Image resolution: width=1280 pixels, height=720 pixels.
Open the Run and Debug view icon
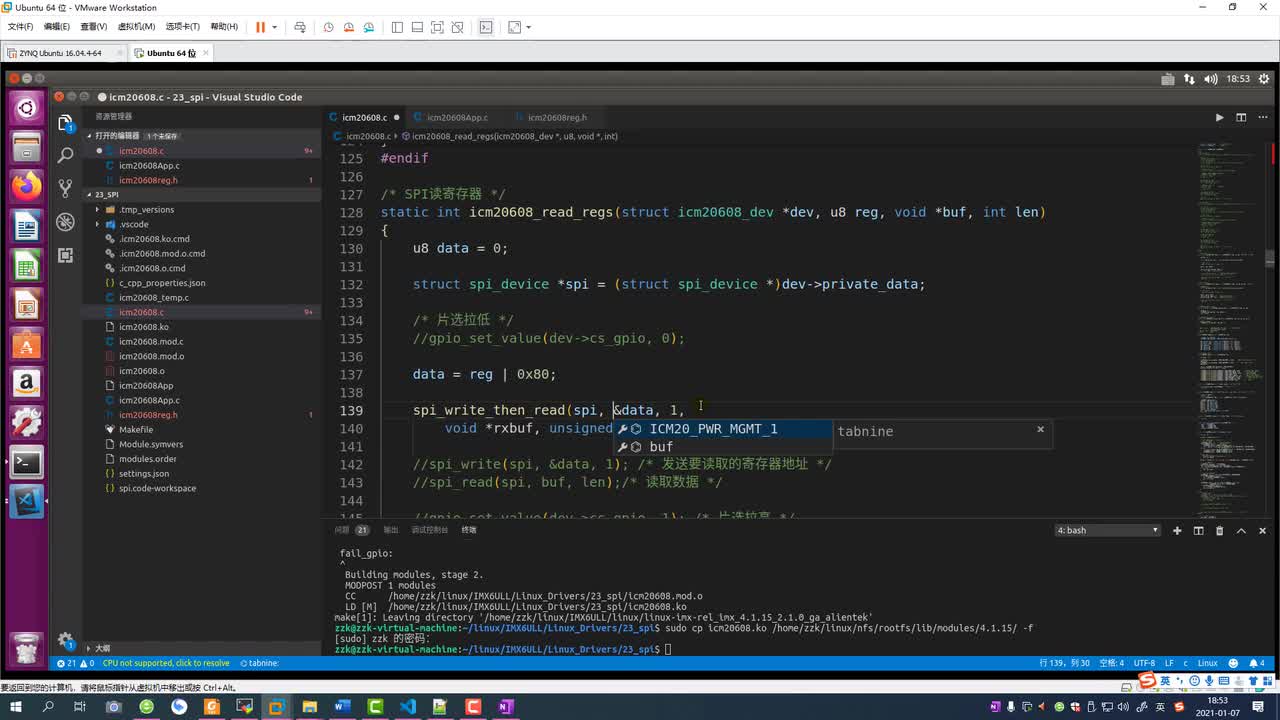66,221
